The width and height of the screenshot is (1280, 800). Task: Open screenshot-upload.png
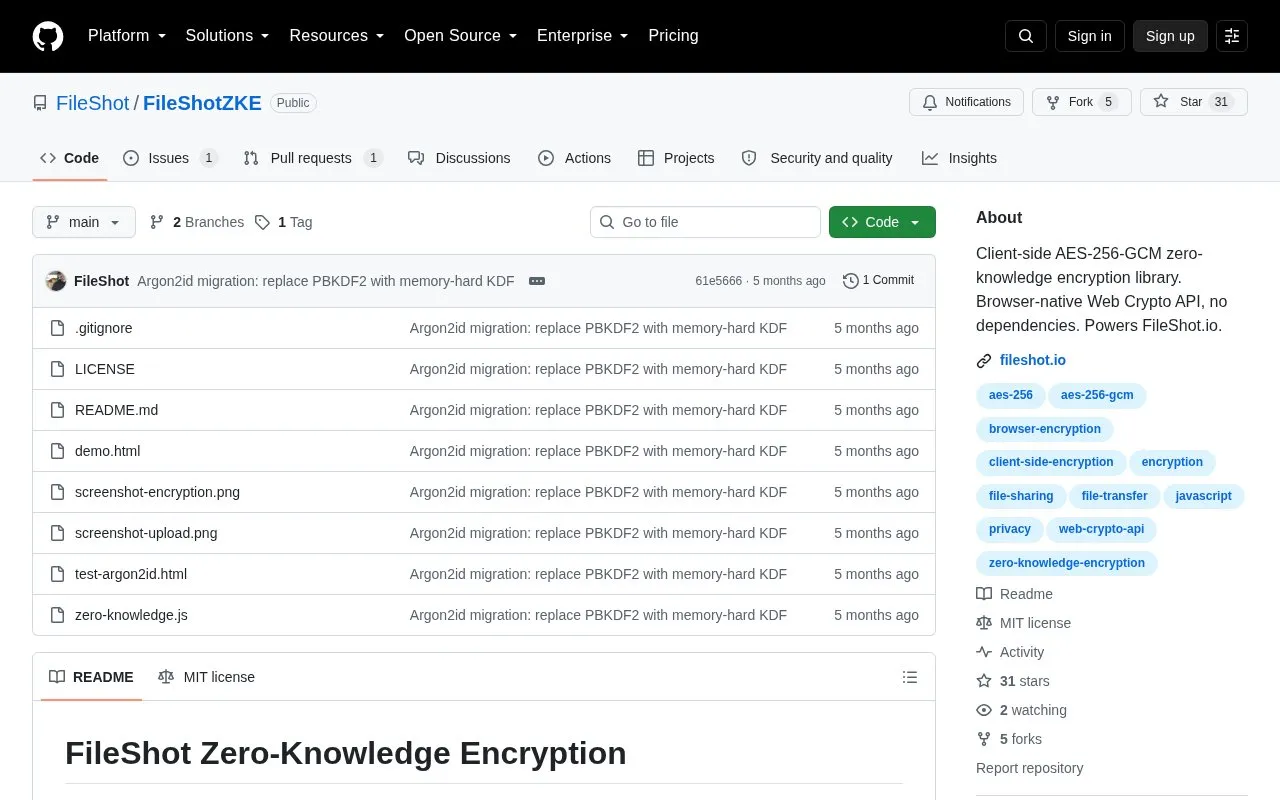[x=146, y=533]
